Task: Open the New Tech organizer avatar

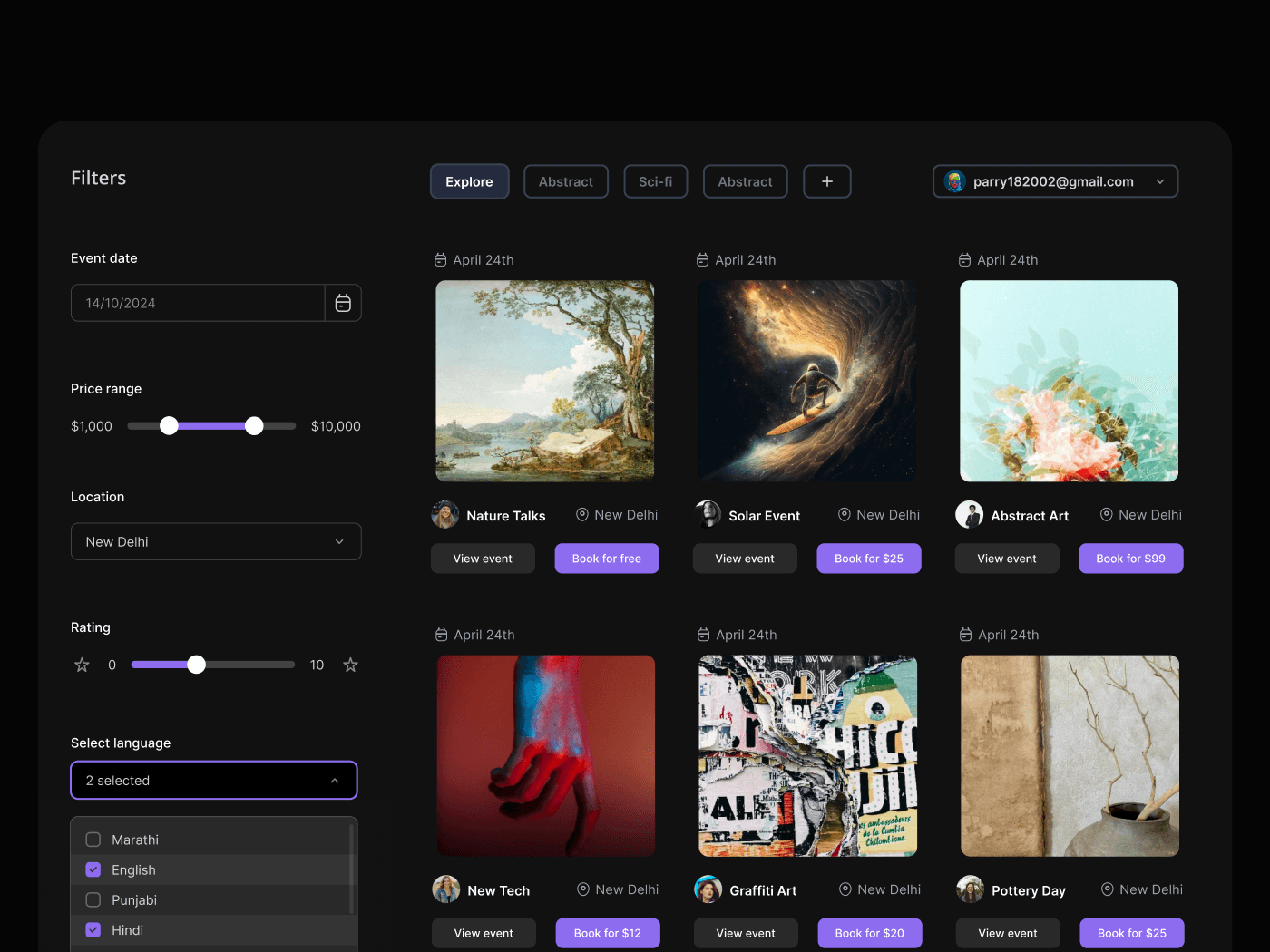Action: click(445, 889)
